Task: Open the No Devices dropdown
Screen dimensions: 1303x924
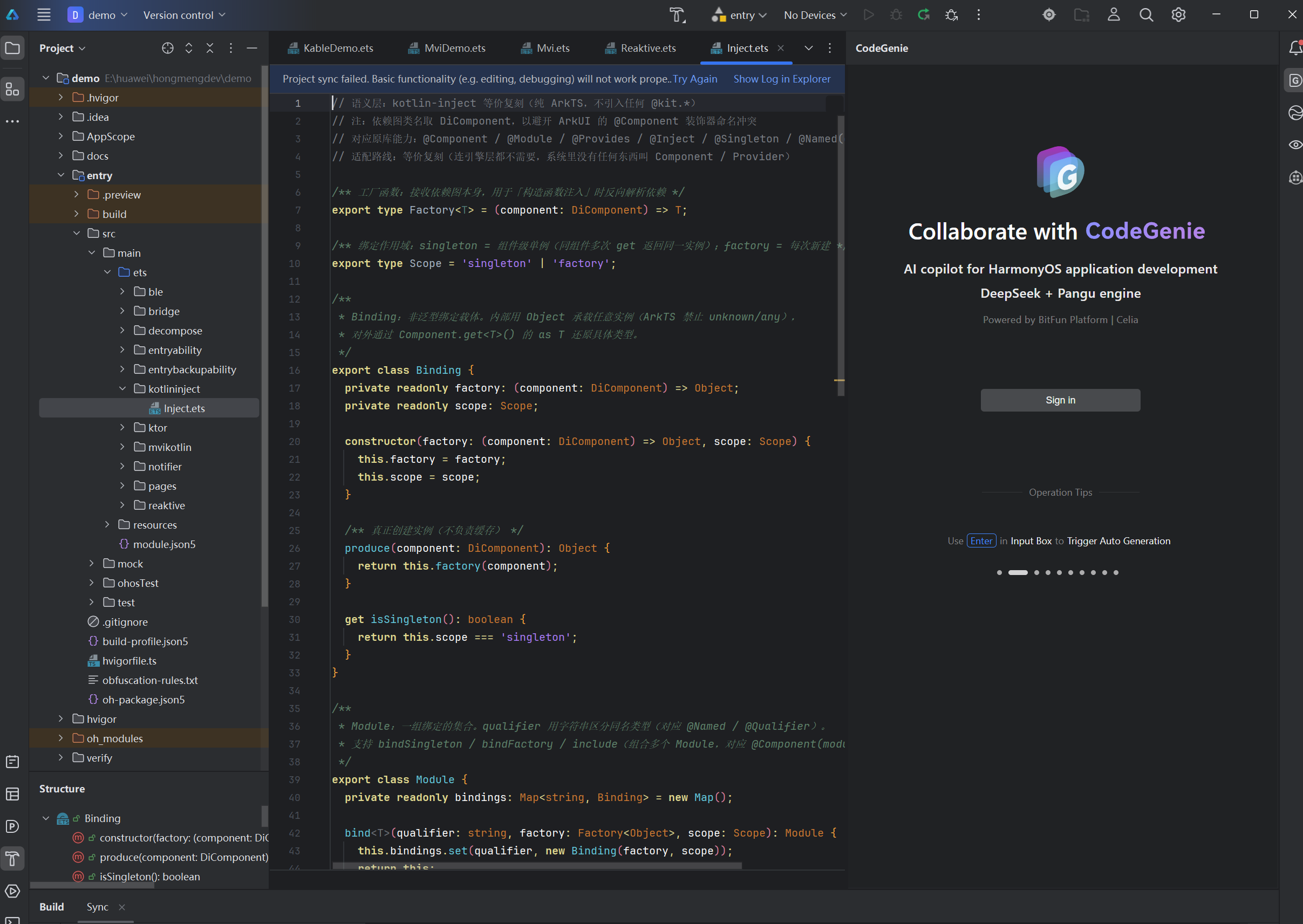Action: [815, 15]
